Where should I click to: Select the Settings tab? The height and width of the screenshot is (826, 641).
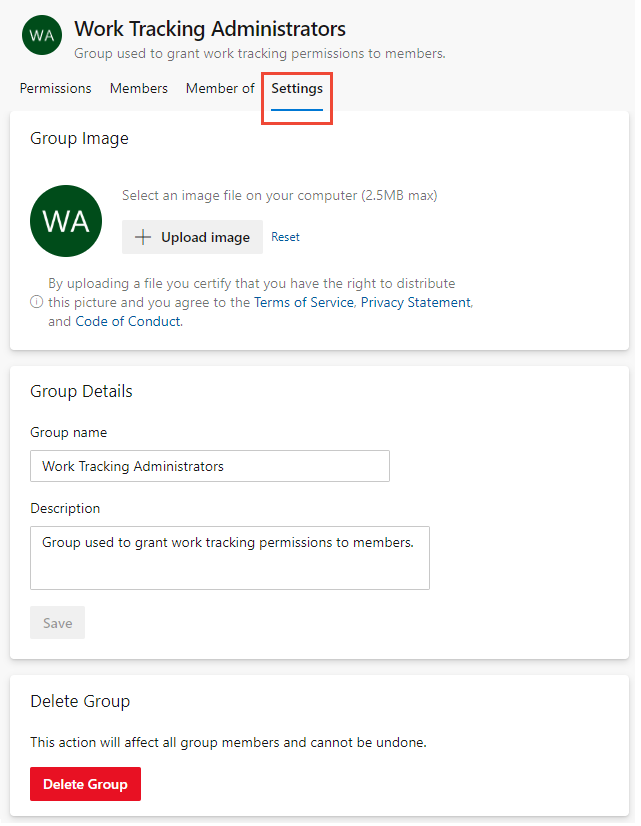(x=296, y=88)
